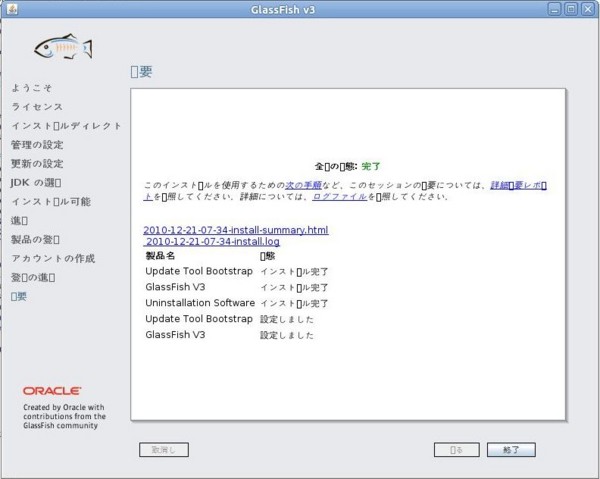Select the JDK の選択 step in the sidebar
Screen dimensions: 600x479
tap(36, 182)
